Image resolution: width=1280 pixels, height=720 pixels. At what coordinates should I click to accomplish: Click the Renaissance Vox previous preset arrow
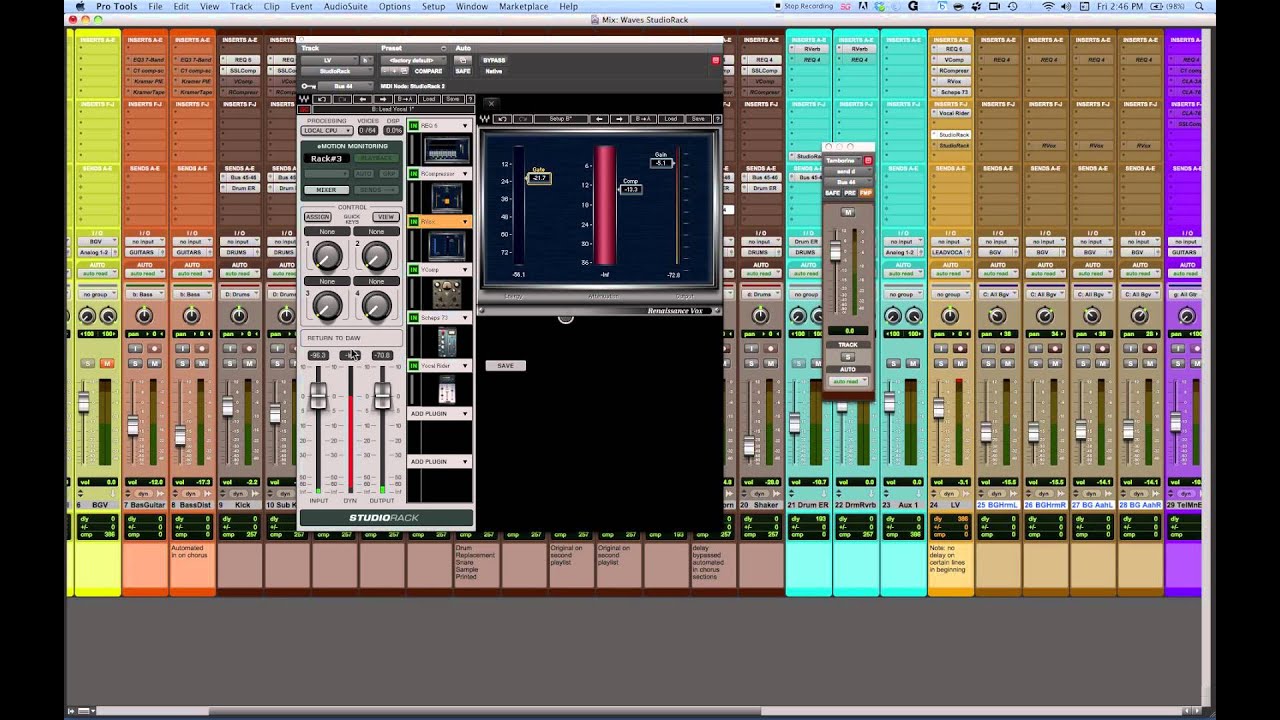(x=599, y=119)
